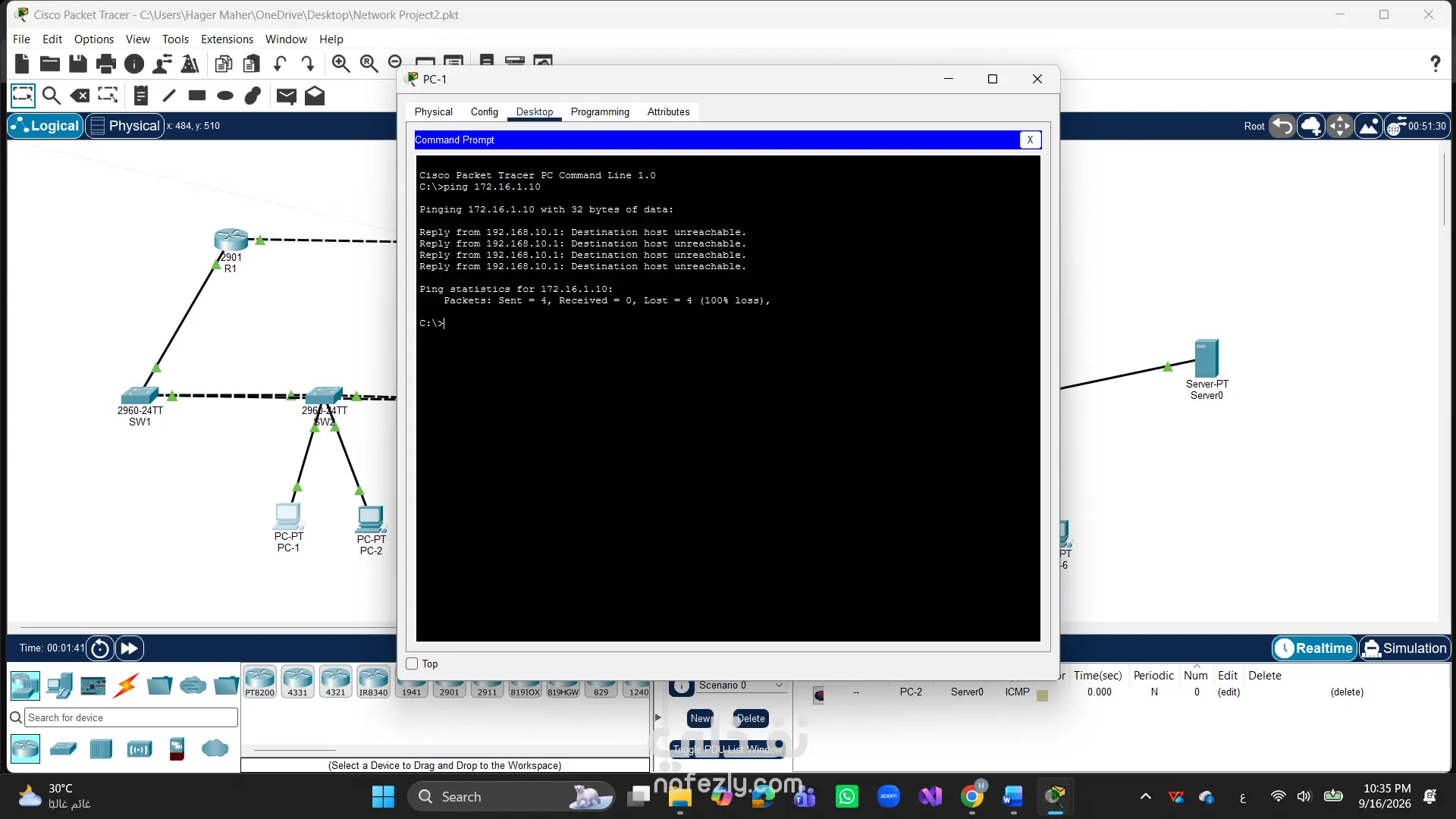This screenshot has height=819, width=1456.
Task: Open WhatsApp from the taskbar
Action: (x=846, y=796)
